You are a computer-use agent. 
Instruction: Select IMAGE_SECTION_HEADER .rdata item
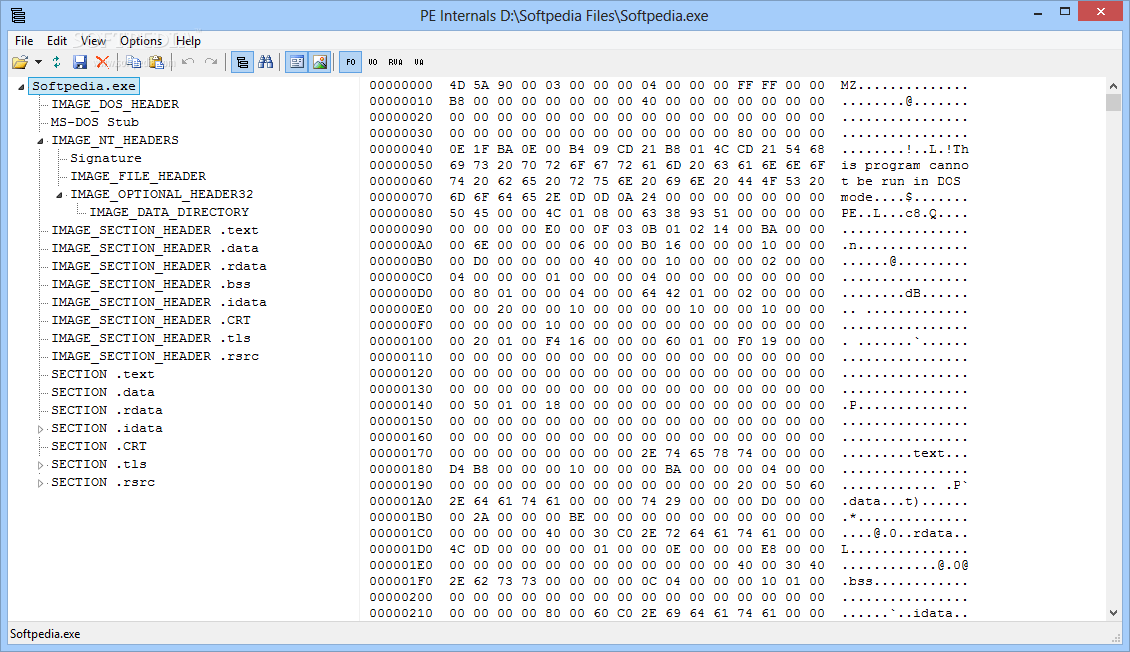point(159,267)
